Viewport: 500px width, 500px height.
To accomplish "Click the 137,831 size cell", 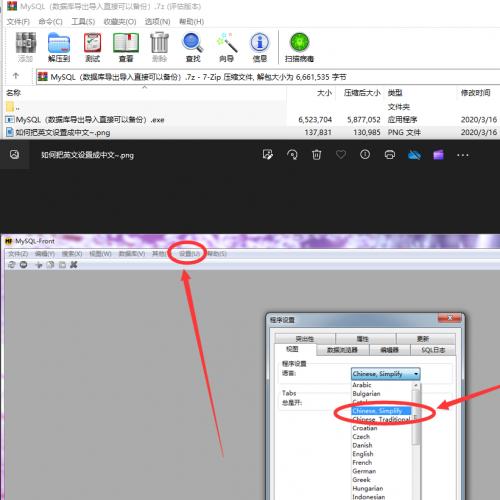I will [x=318, y=133].
